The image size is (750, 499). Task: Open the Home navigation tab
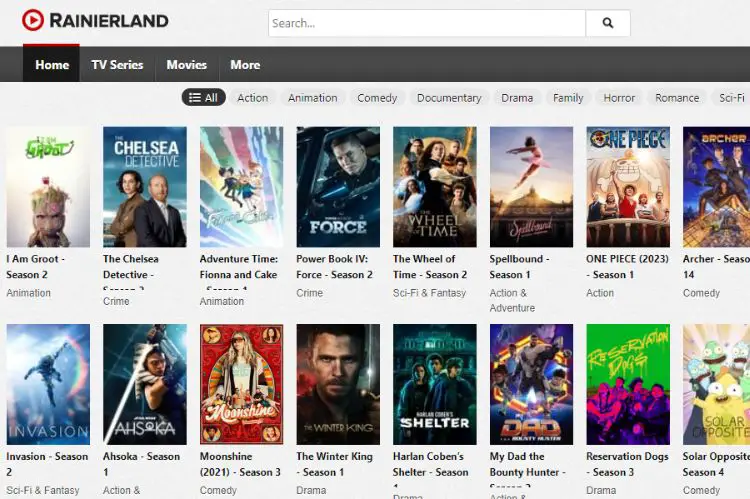52,65
